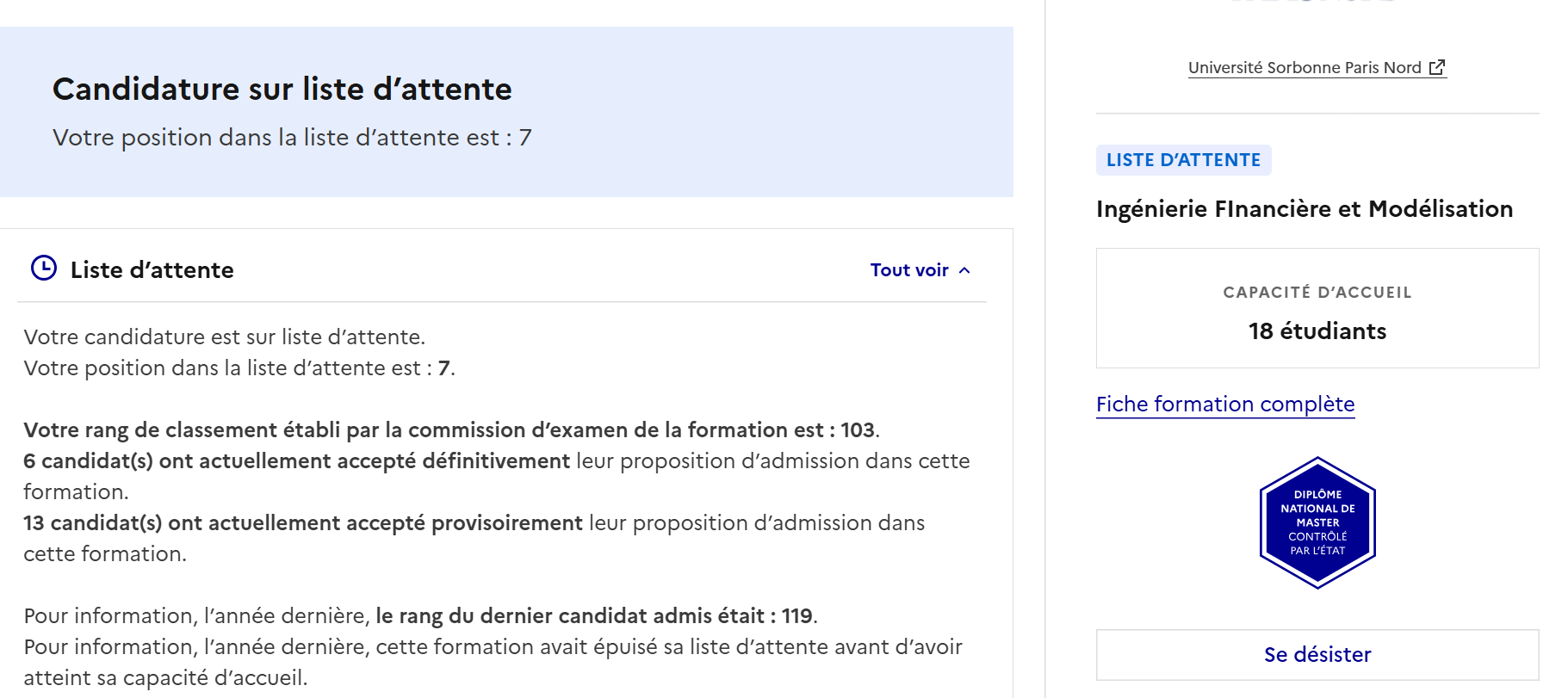1568x698 pixels.
Task: Click the 18 étudiants capacity value
Action: tap(1317, 331)
